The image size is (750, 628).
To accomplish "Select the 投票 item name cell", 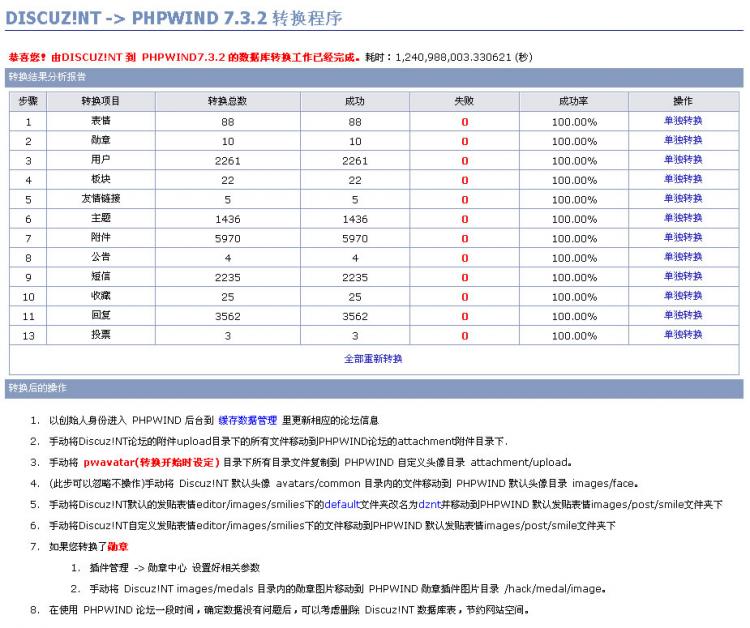I will pos(101,335).
